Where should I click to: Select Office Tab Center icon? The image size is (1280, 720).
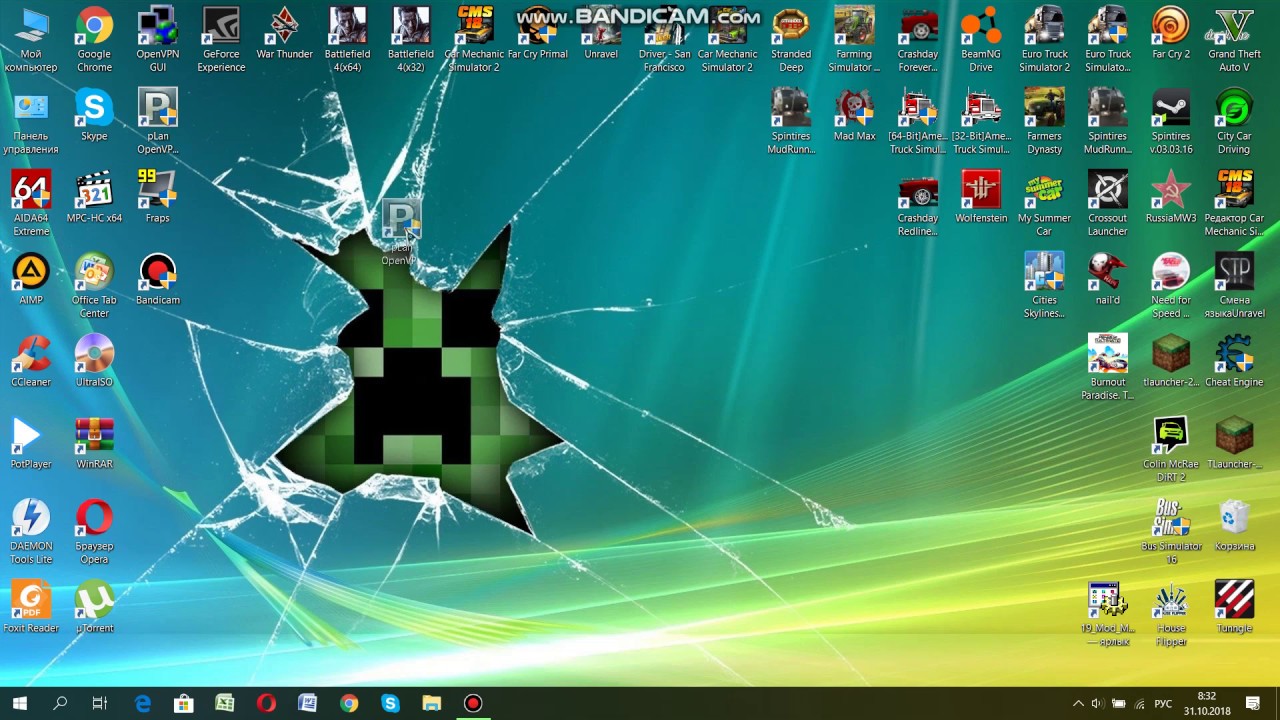pos(94,284)
